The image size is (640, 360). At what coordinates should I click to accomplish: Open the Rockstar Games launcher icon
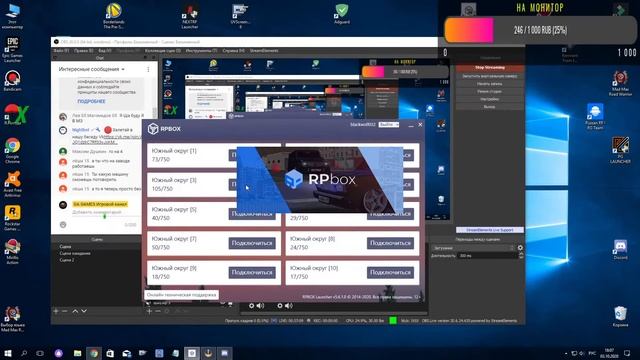click(x=13, y=218)
